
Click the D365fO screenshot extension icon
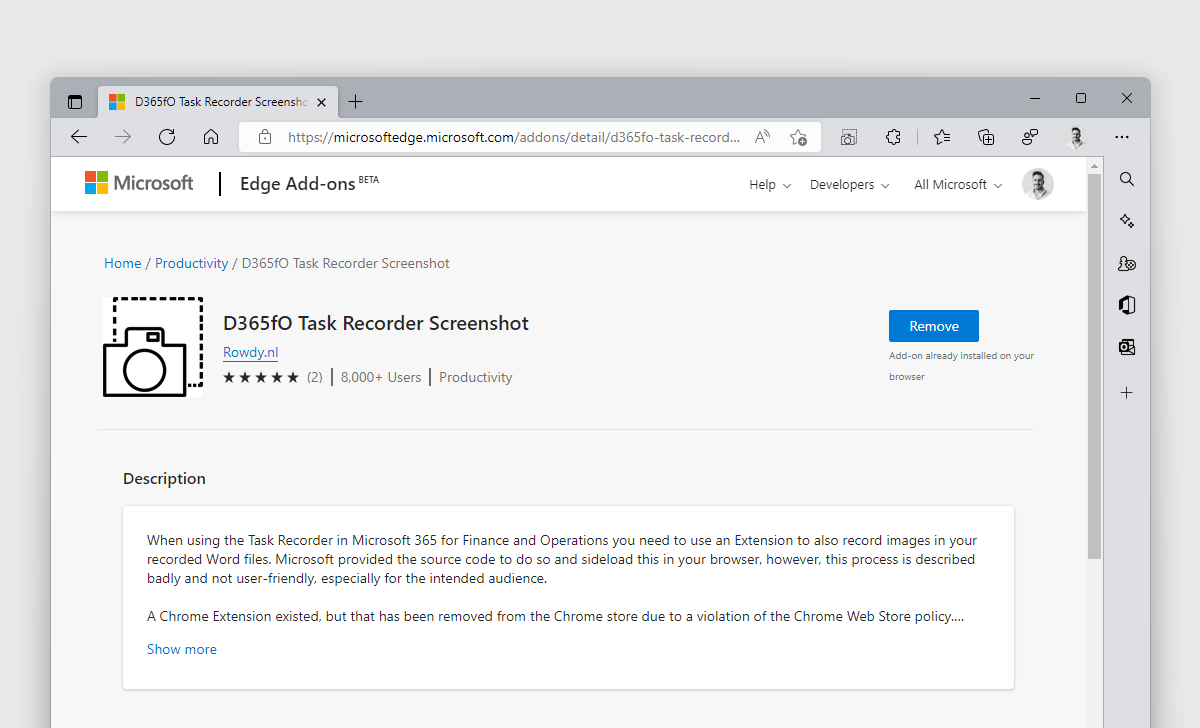click(849, 137)
